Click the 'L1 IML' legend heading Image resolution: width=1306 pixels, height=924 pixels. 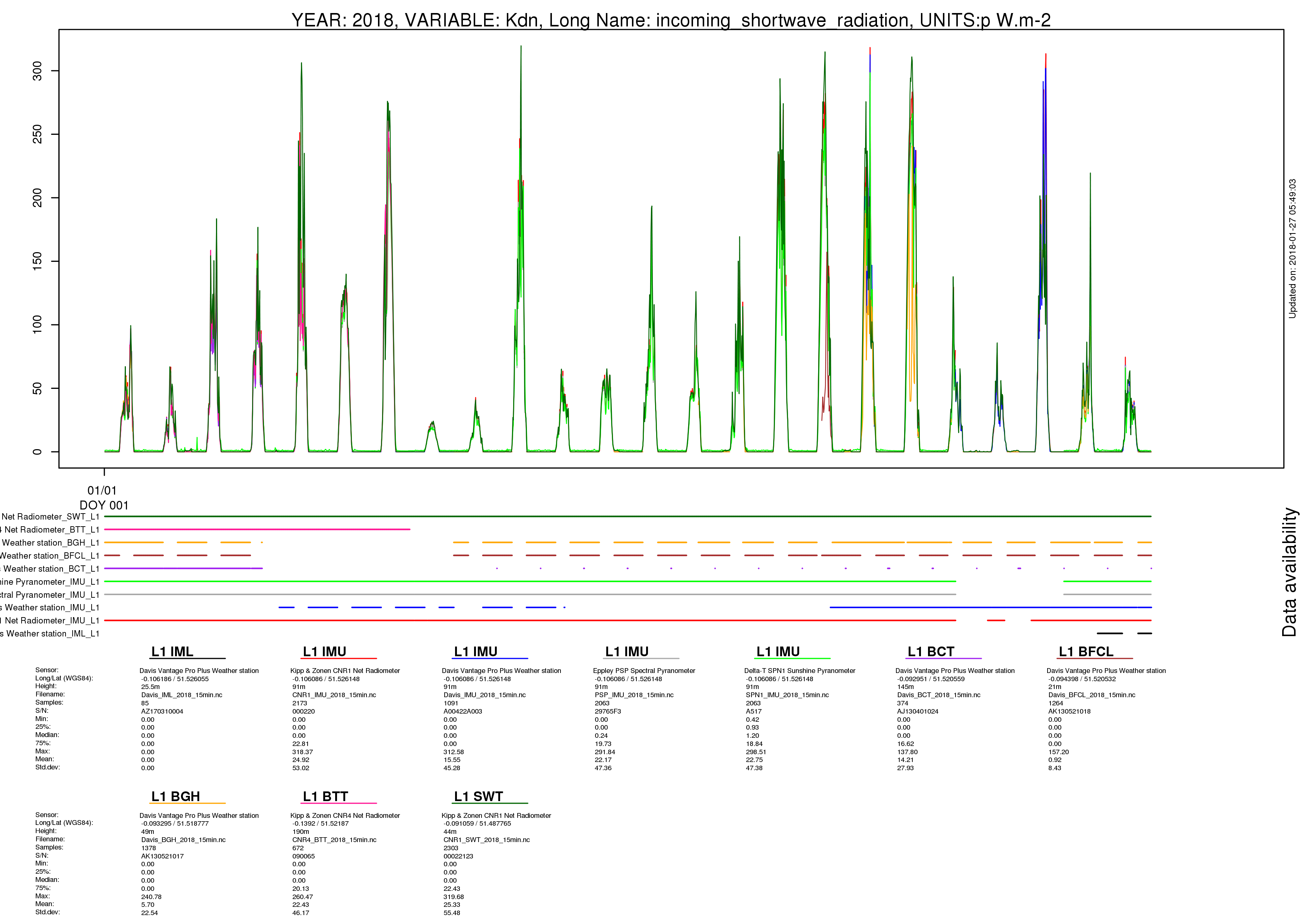click(x=172, y=651)
